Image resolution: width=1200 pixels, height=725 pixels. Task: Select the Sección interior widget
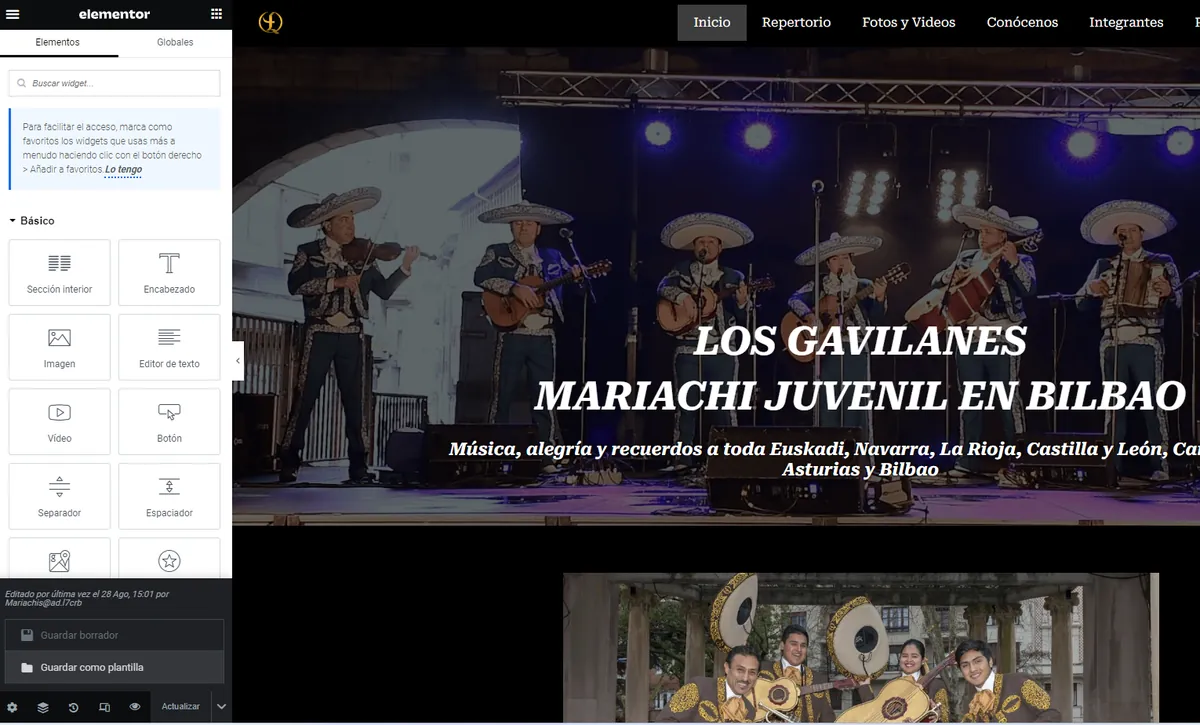click(x=59, y=272)
